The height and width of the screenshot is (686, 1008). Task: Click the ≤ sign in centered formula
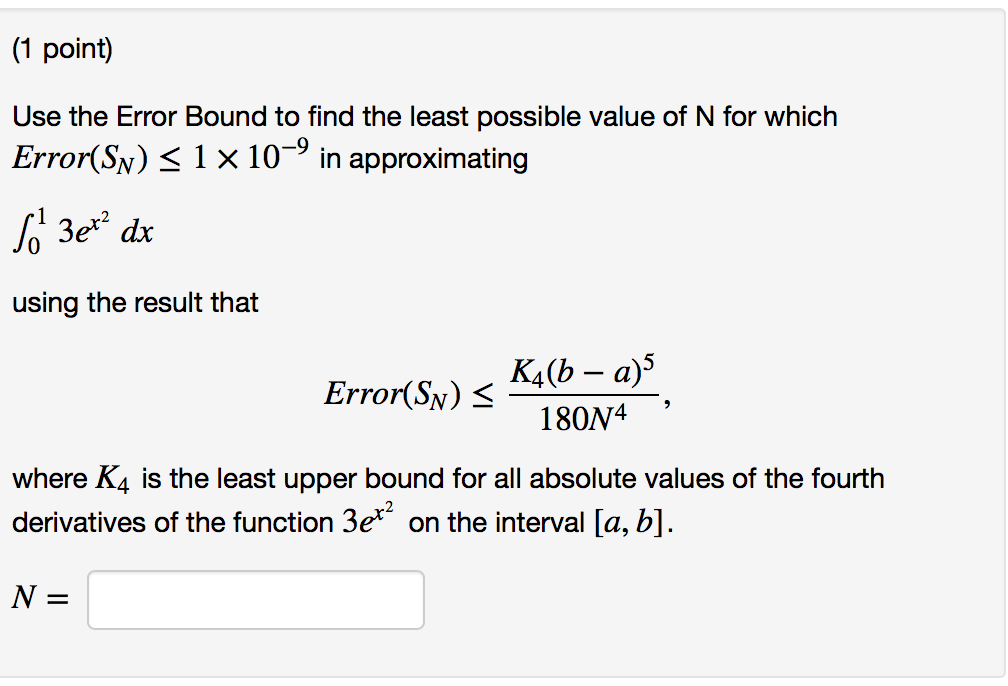483,395
